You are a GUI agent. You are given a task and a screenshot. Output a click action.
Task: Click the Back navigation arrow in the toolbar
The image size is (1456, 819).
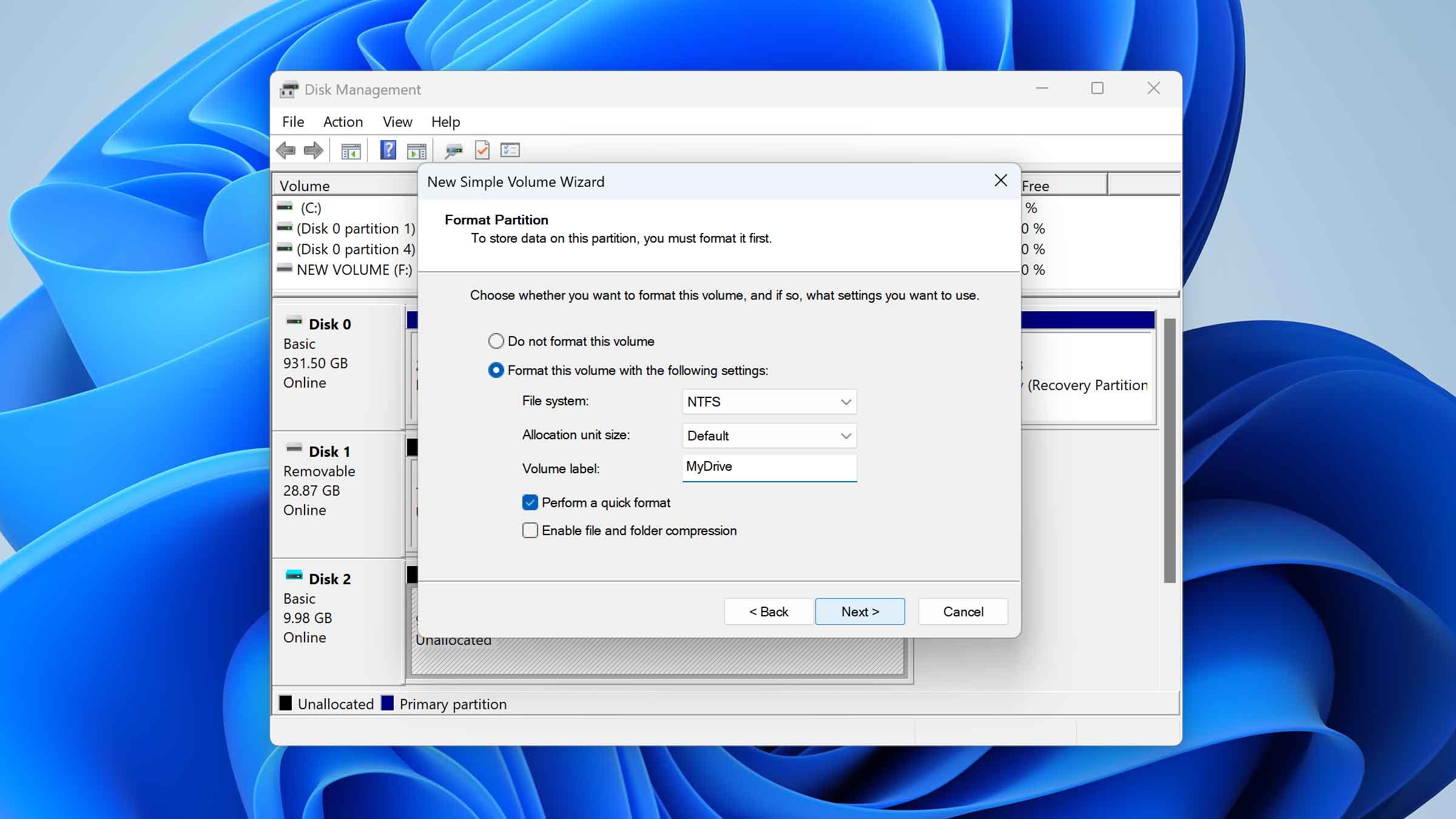coord(286,150)
